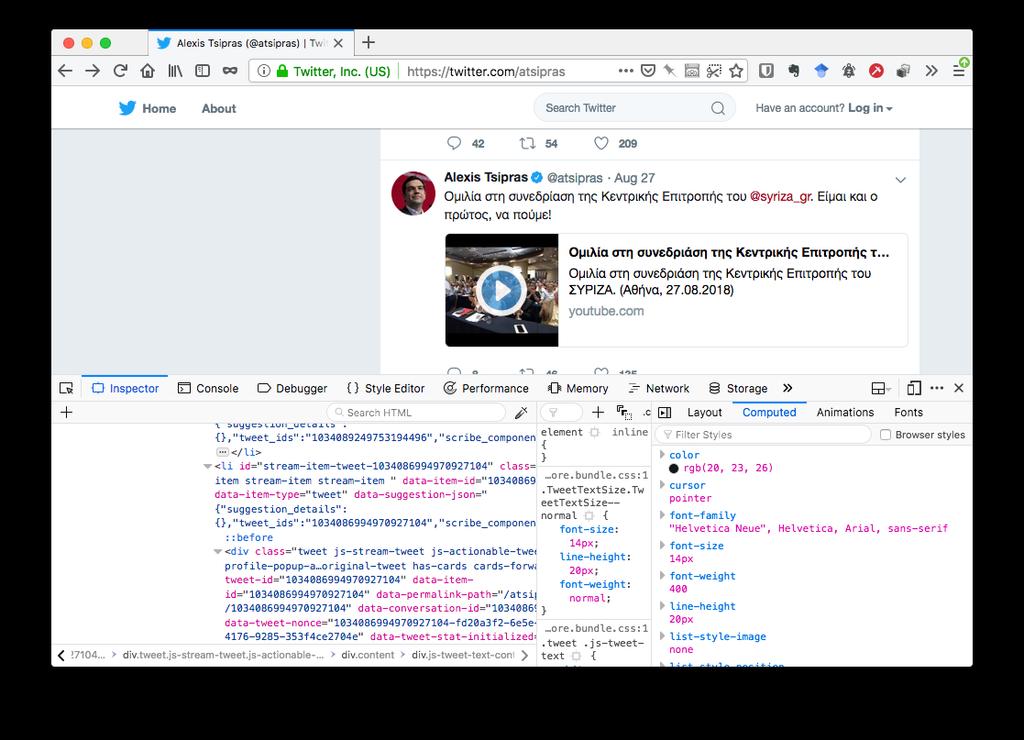The image size is (1024, 740).
Task: Open page actions three-dot menu
Action: pyautogui.click(x=626, y=71)
